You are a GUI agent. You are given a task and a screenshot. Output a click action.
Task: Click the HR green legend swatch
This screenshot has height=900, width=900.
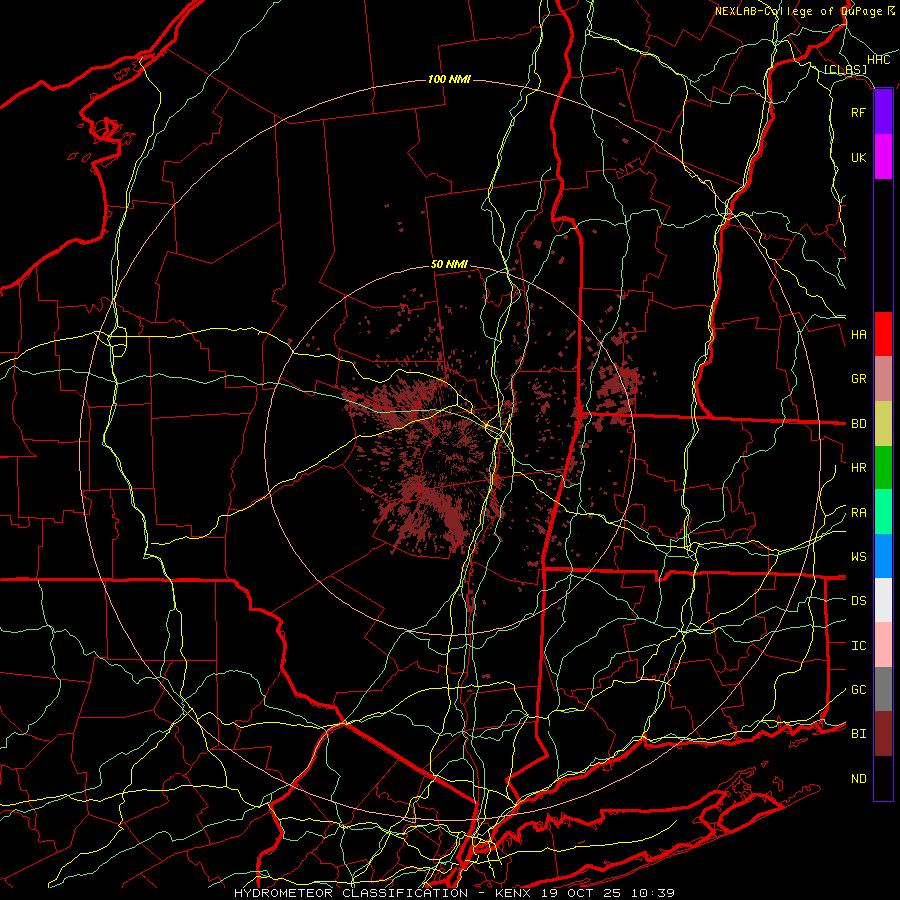click(883, 468)
